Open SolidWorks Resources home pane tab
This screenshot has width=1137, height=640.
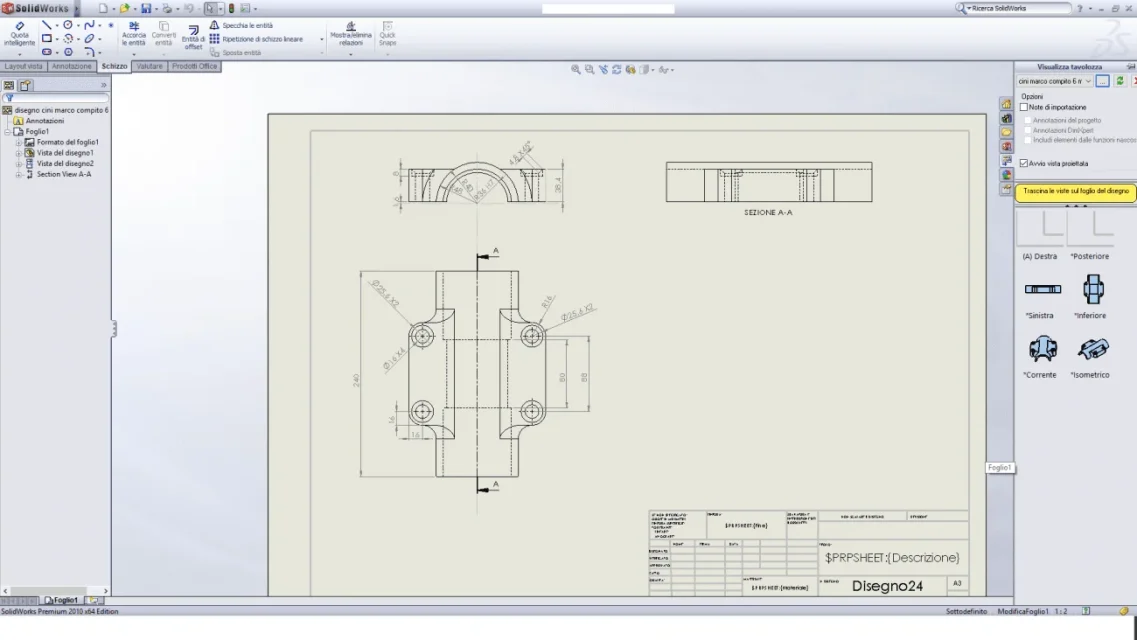pos(1006,104)
